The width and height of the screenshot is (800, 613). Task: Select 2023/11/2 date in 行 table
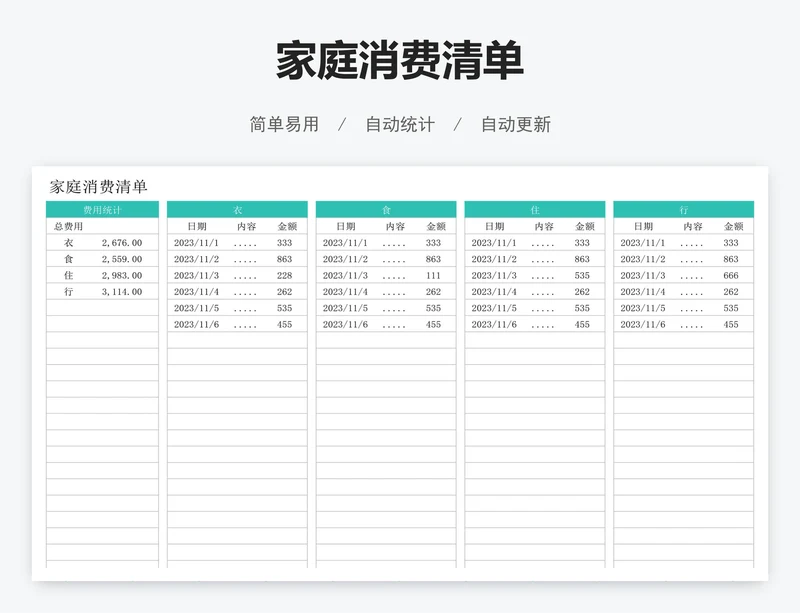(x=643, y=259)
